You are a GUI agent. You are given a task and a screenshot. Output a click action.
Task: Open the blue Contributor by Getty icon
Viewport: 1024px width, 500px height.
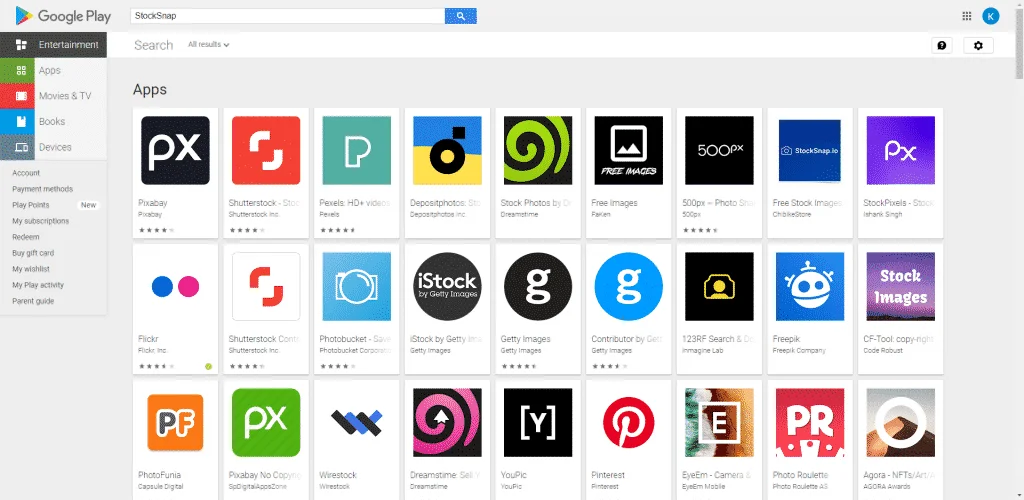[629, 287]
